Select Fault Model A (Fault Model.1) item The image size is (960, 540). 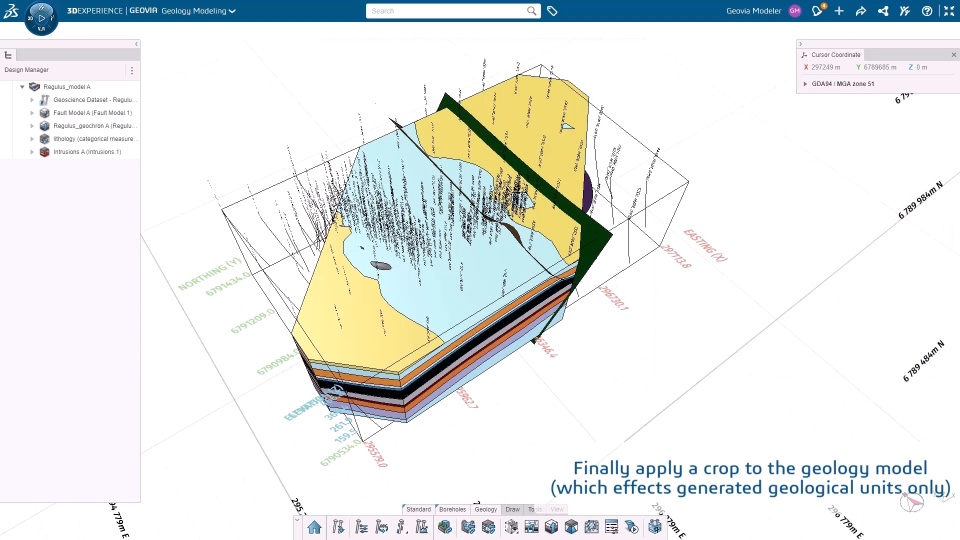[x=92, y=113]
